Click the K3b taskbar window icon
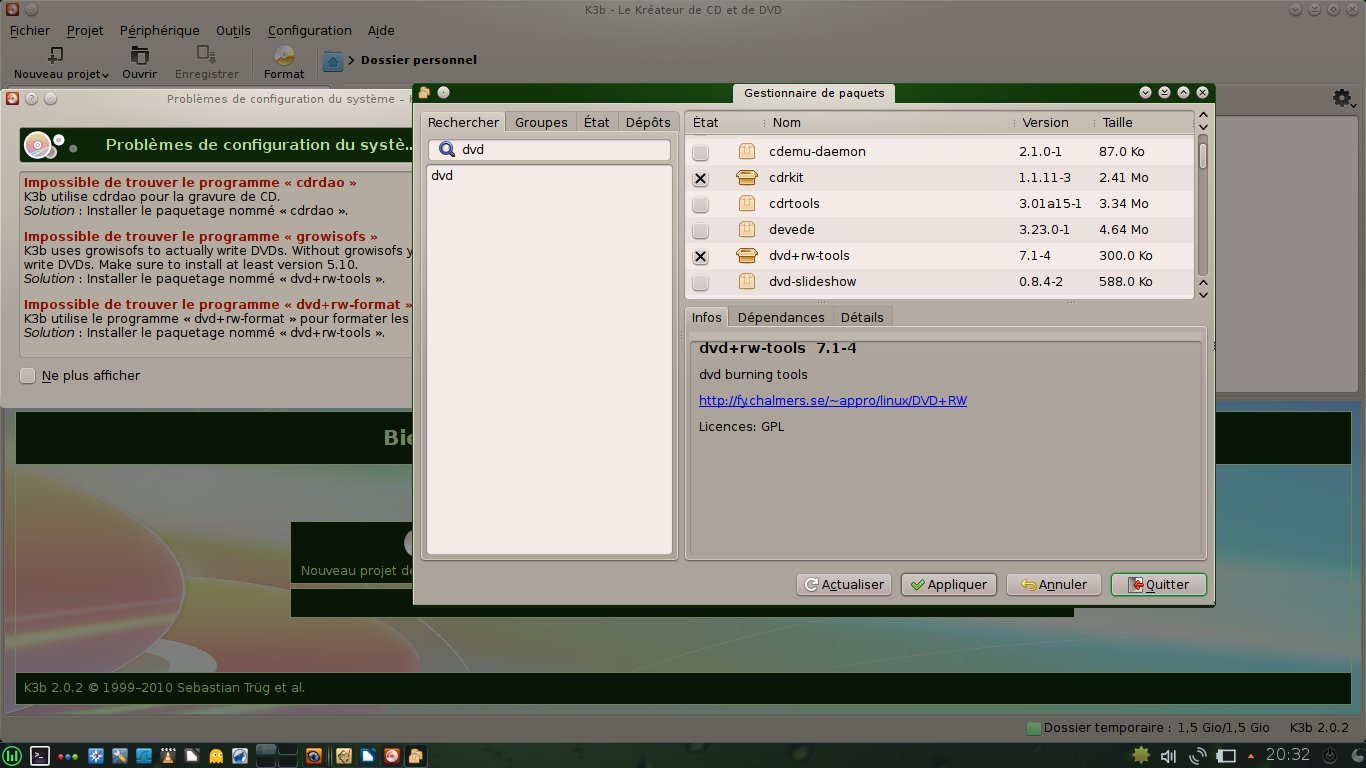 (392, 755)
